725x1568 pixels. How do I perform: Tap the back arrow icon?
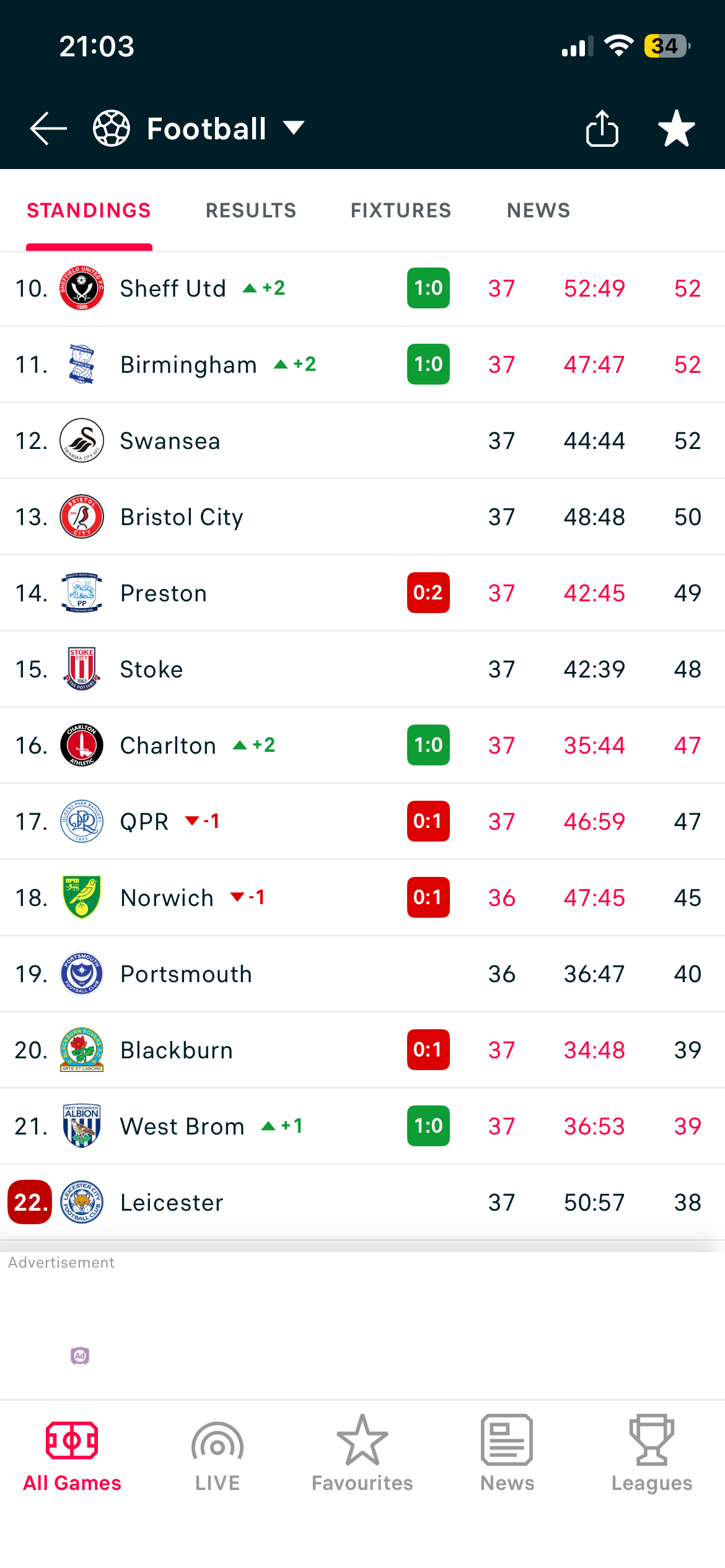pos(48,129)
